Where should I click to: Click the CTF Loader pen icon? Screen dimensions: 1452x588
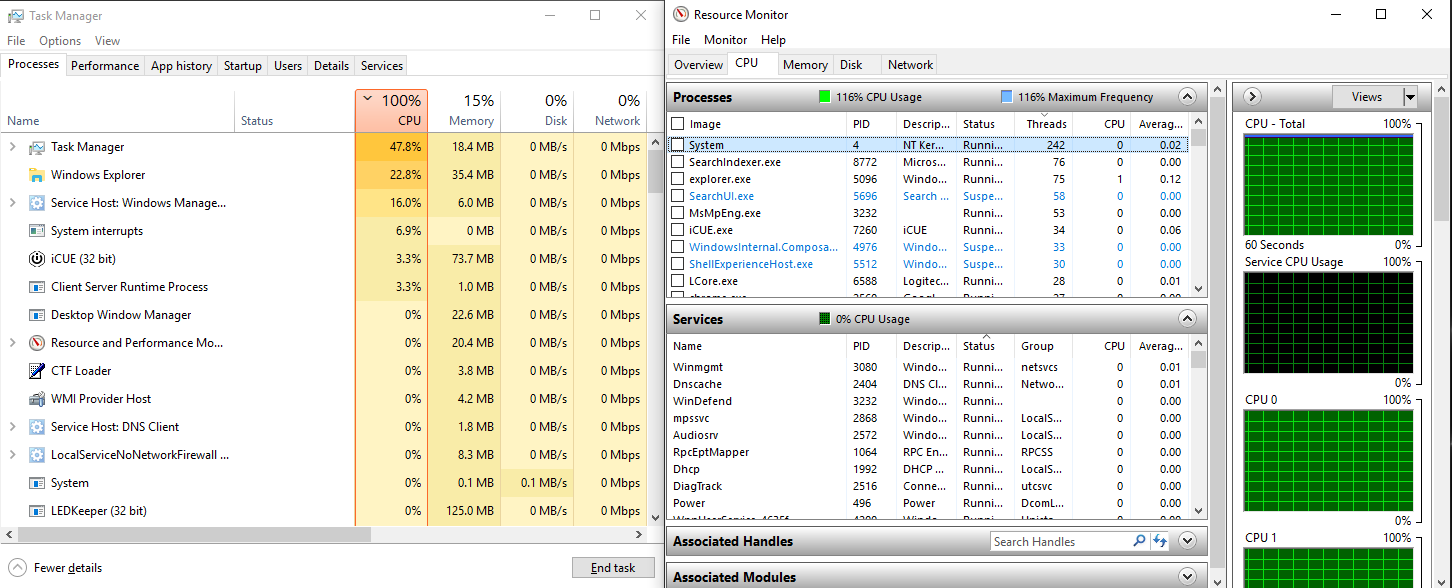37,371
